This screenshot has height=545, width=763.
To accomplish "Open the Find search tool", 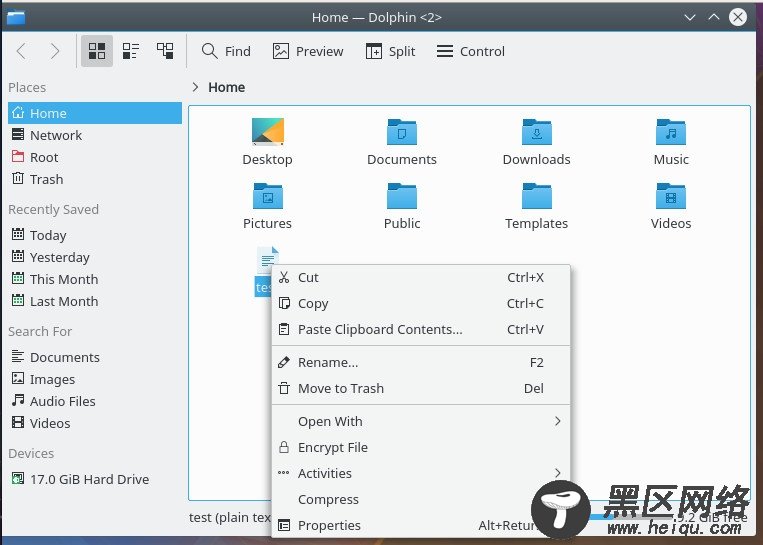I will pyautogui.click(x=226, y=51).
